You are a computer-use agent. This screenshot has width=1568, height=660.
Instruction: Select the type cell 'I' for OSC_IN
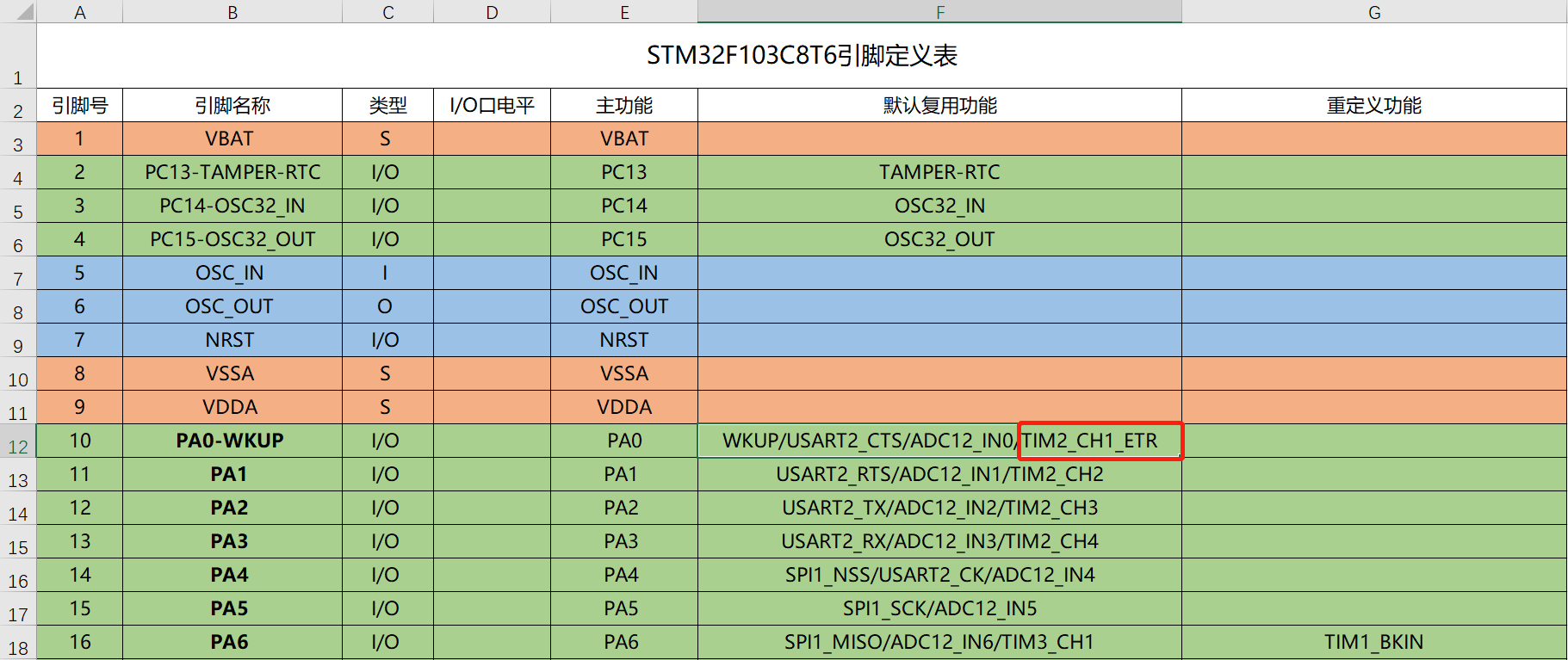click(388, 273)
